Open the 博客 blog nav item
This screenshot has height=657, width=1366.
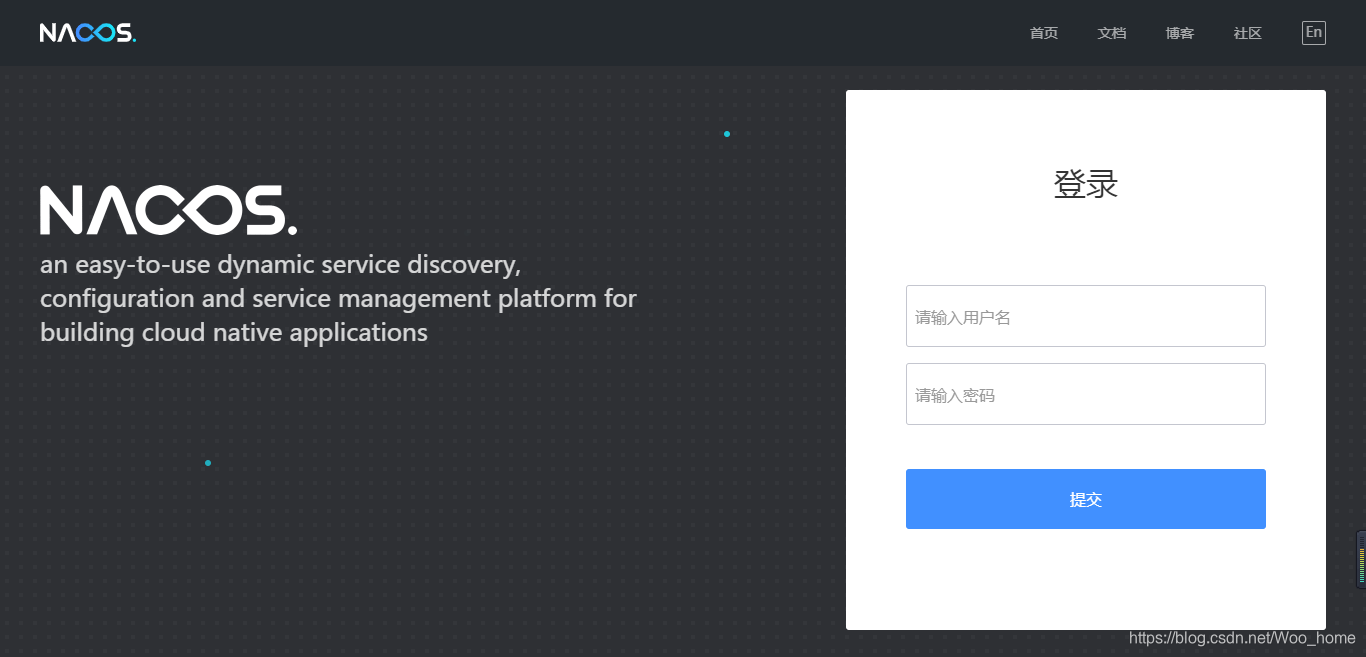point(1180,33)
